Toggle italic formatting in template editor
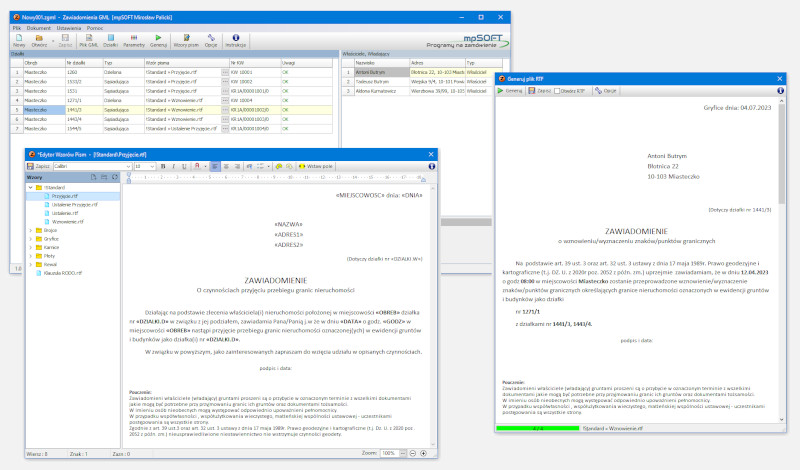 point(173,166)
